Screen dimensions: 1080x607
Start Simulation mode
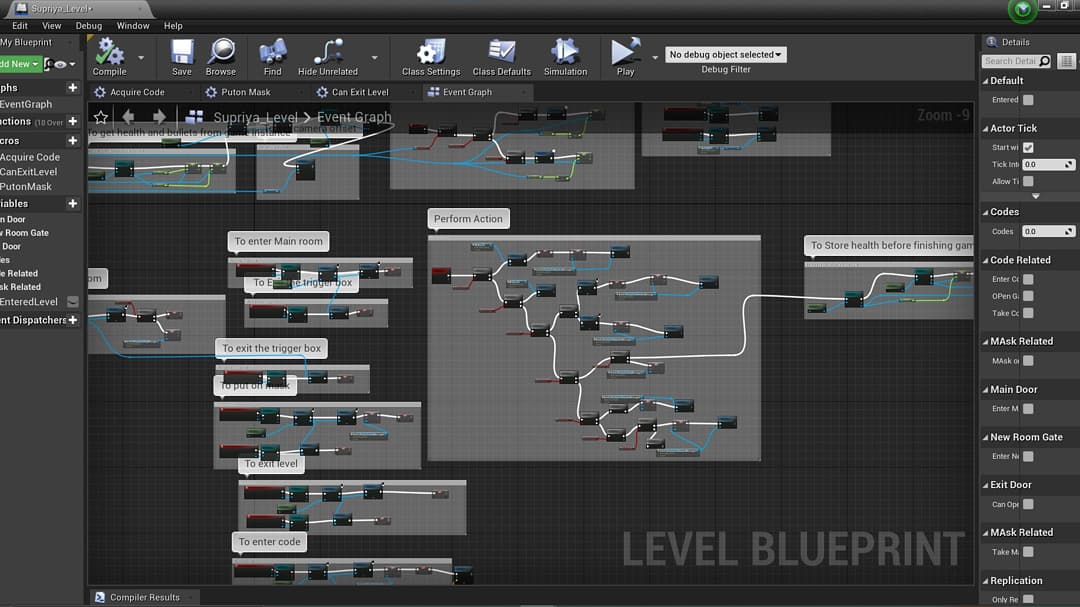click(565, 56)
